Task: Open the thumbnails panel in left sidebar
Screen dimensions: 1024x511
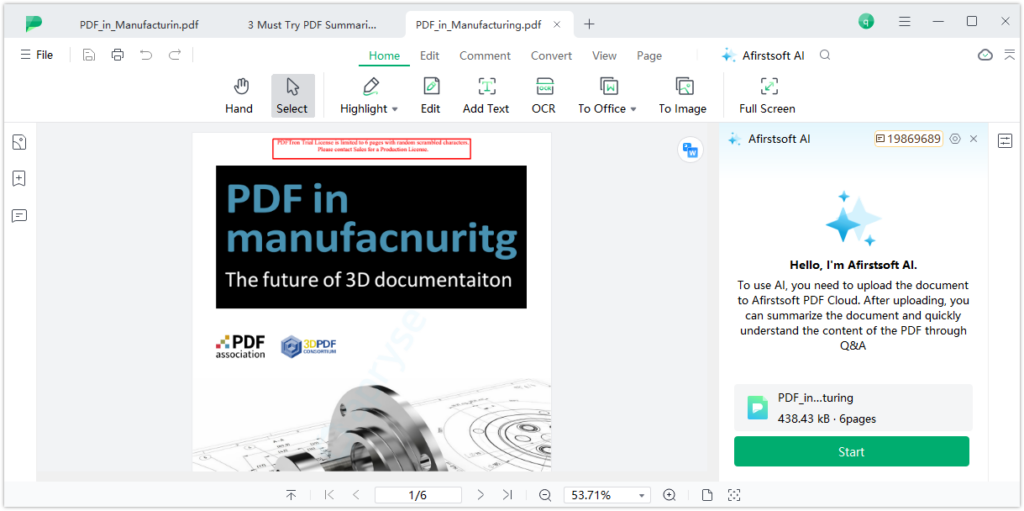Action: (20, 142)
